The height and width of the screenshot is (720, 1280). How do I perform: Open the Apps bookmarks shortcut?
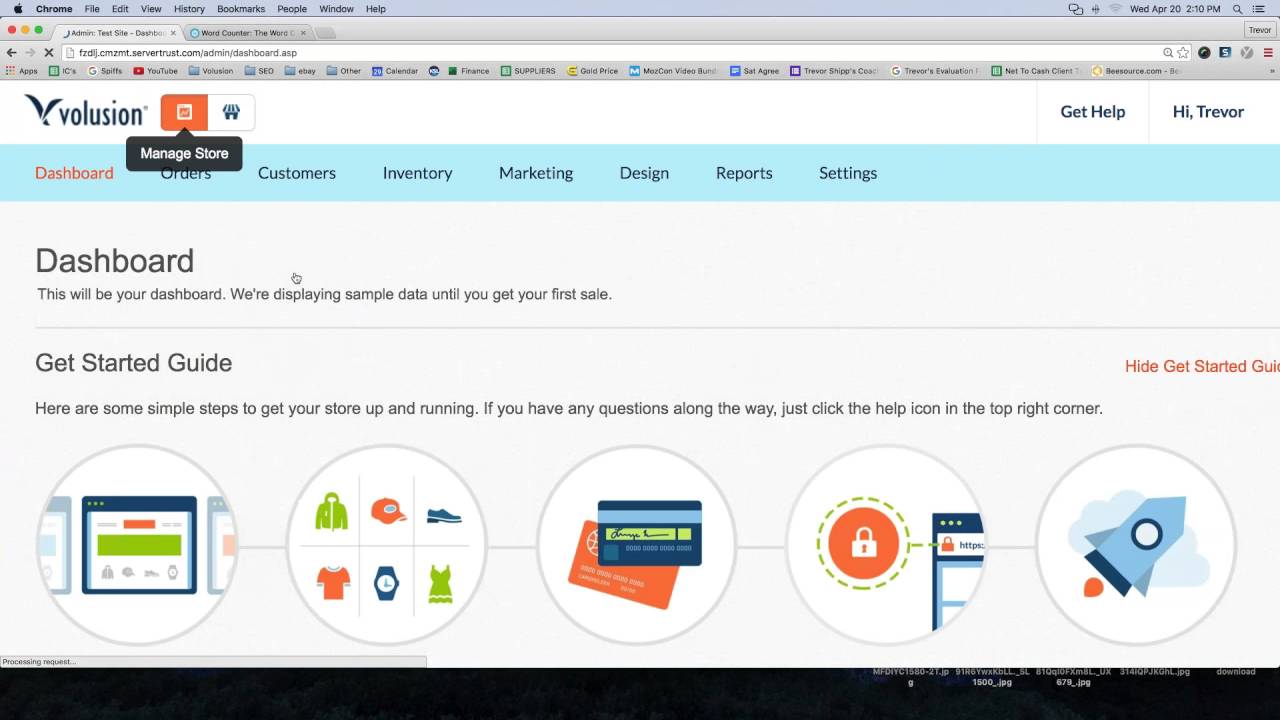click(21, 71)
